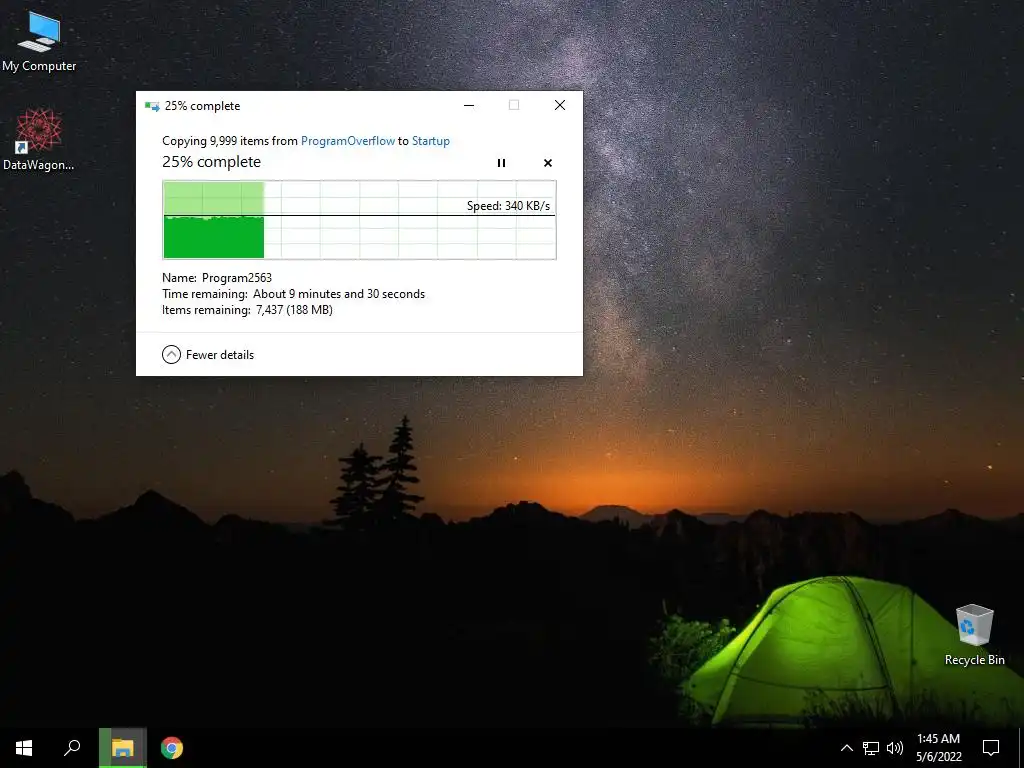The height and width of the screenshot is (768, 1024).
Task: Minimize the 25% complete copy dialog
Action: point(469,105)
